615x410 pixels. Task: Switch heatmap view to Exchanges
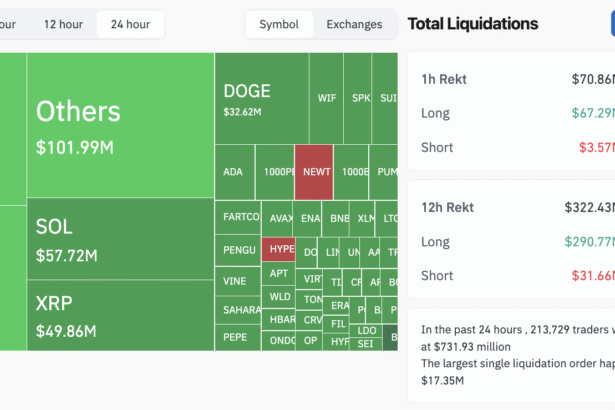pos(354,24)
